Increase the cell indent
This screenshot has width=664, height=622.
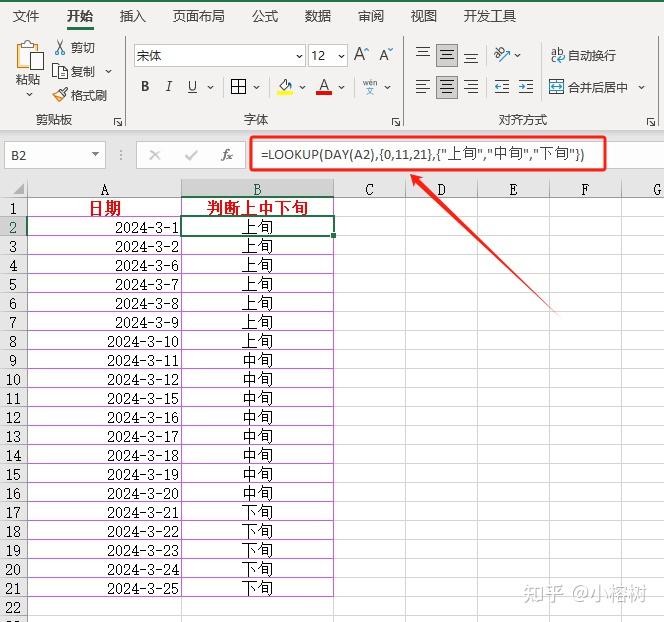tap(526, 87)
